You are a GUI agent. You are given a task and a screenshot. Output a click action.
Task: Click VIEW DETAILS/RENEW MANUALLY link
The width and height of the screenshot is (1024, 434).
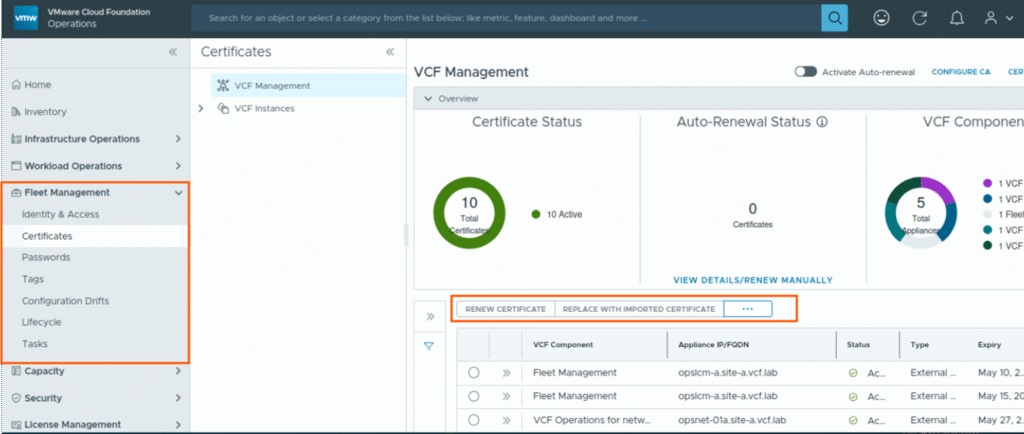752,280
